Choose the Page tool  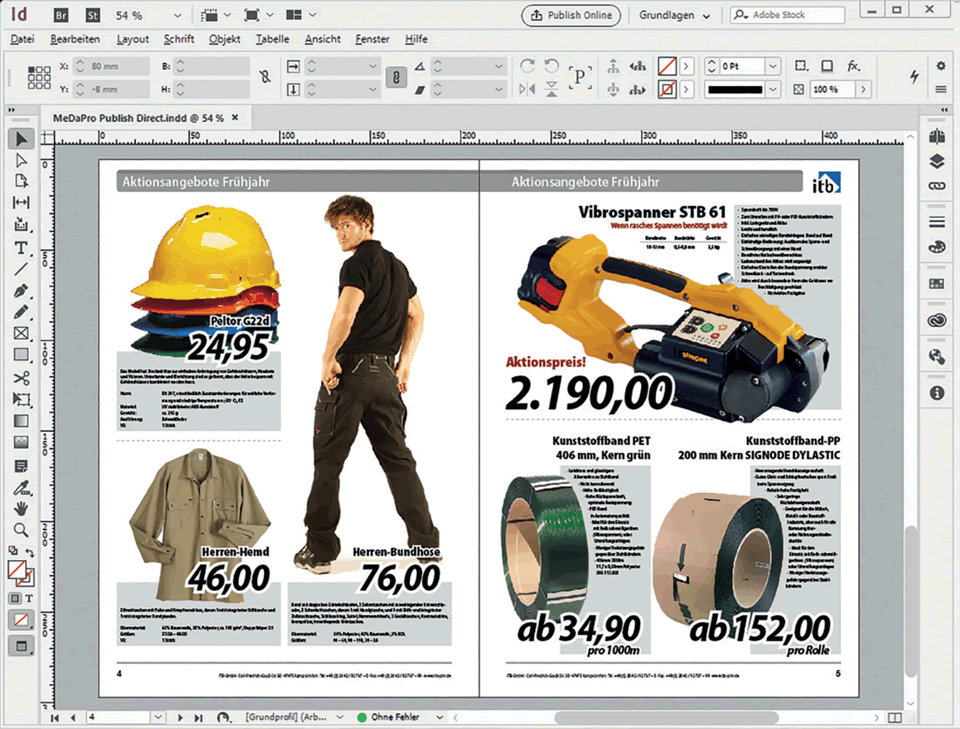point(21,181)
